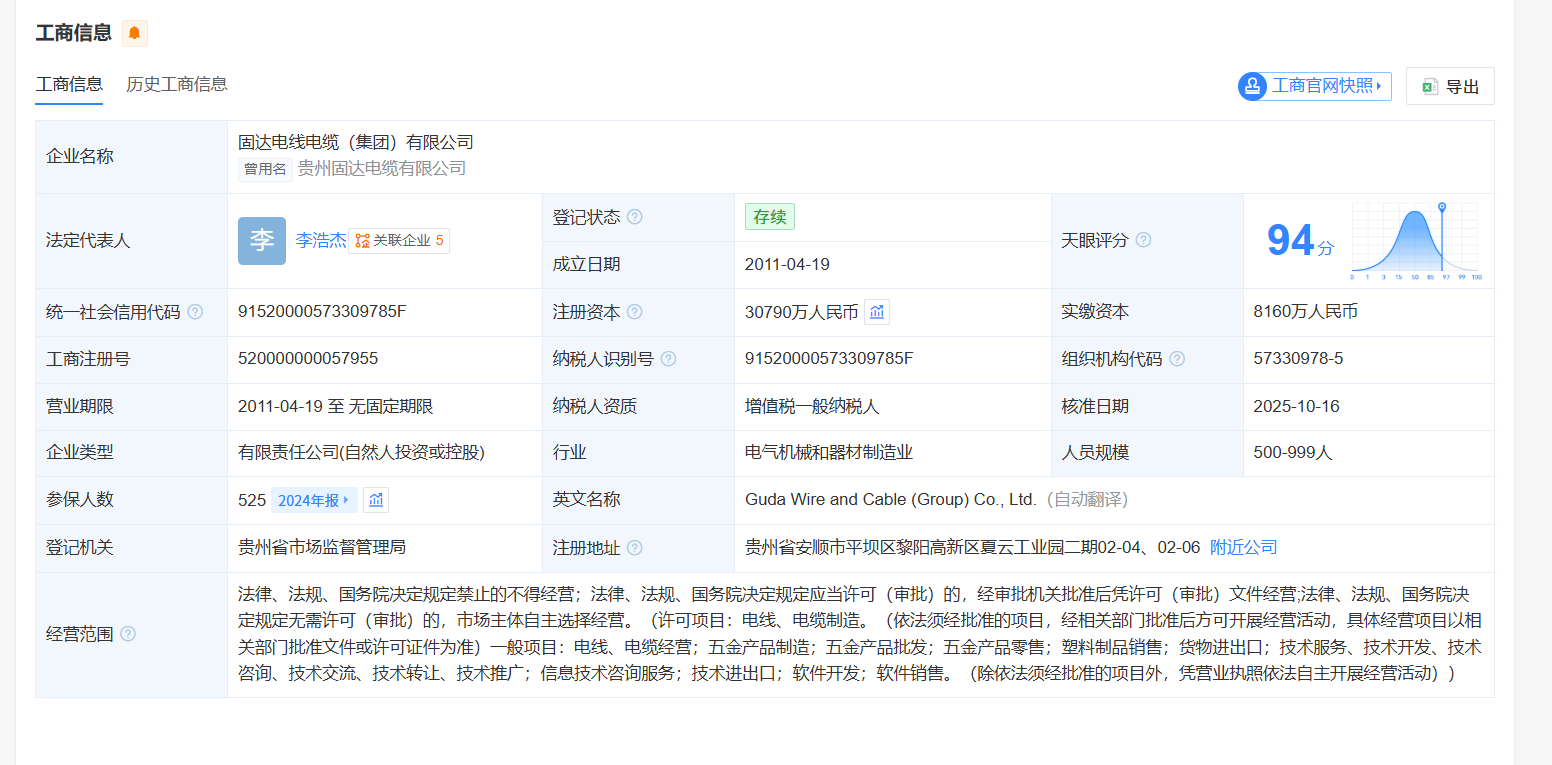
Task: Click help icon beside 组织机构代码
Action: [x=1177, y=359]
